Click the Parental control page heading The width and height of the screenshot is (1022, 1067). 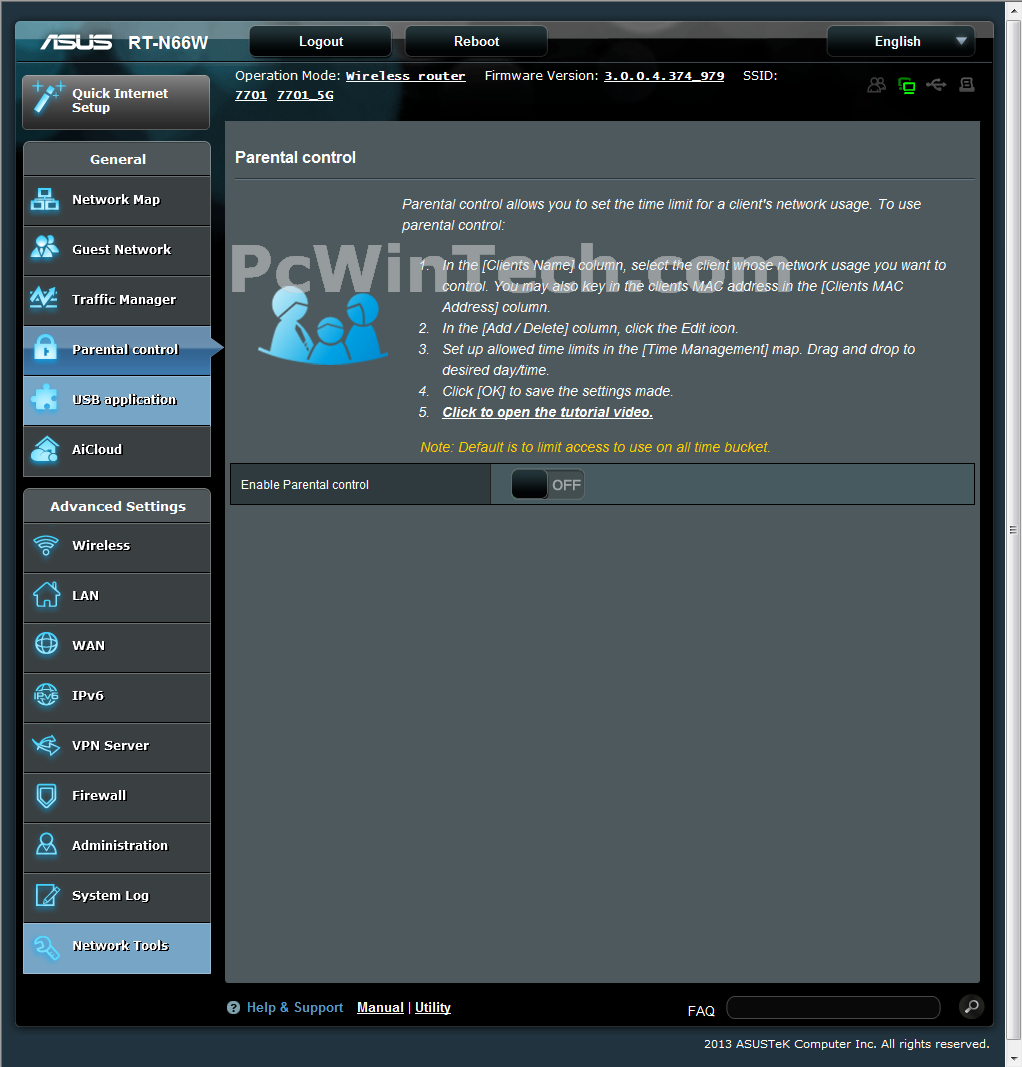pos(295,158)
